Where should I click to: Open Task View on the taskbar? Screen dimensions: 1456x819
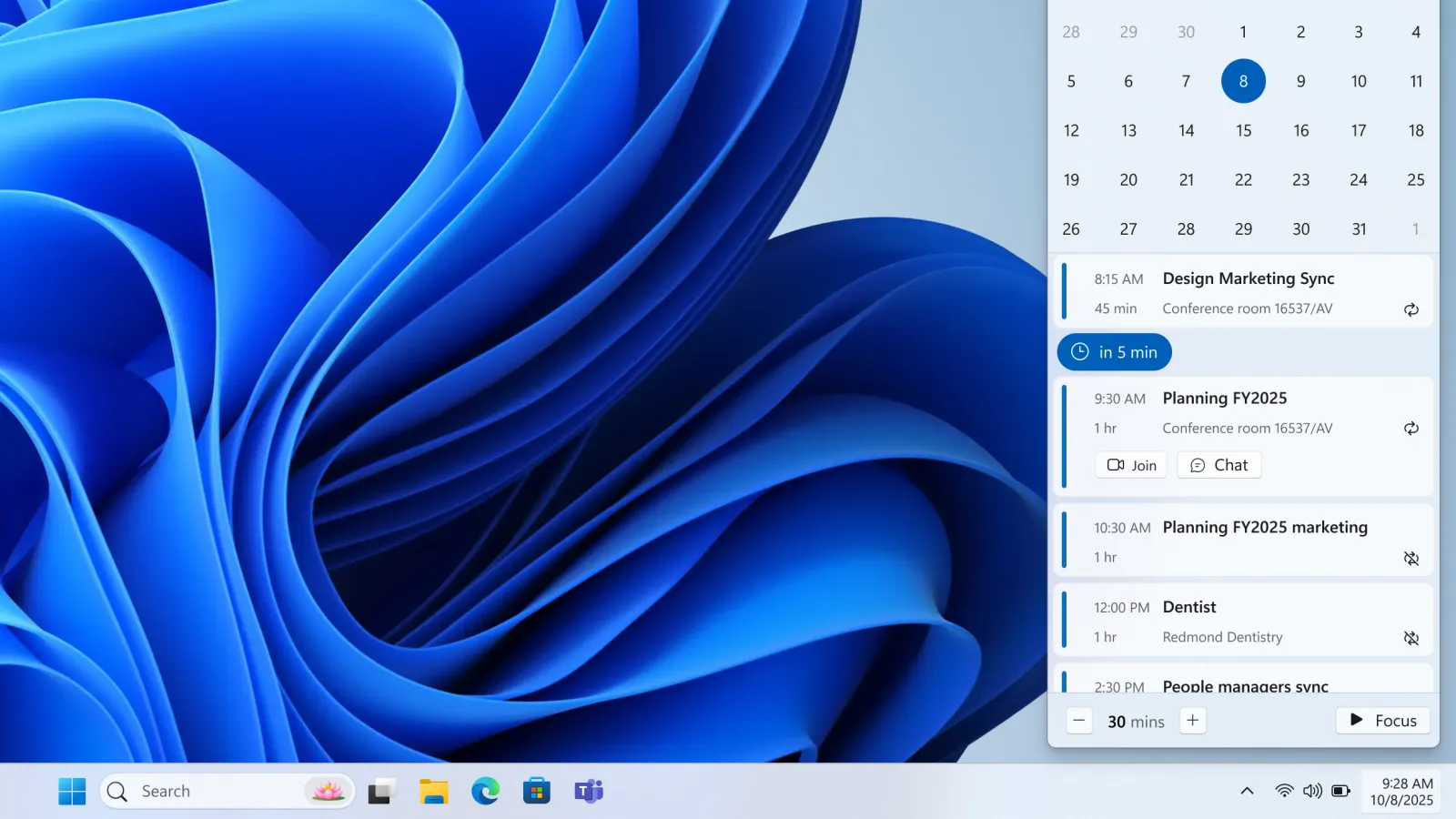click(380, 791)
